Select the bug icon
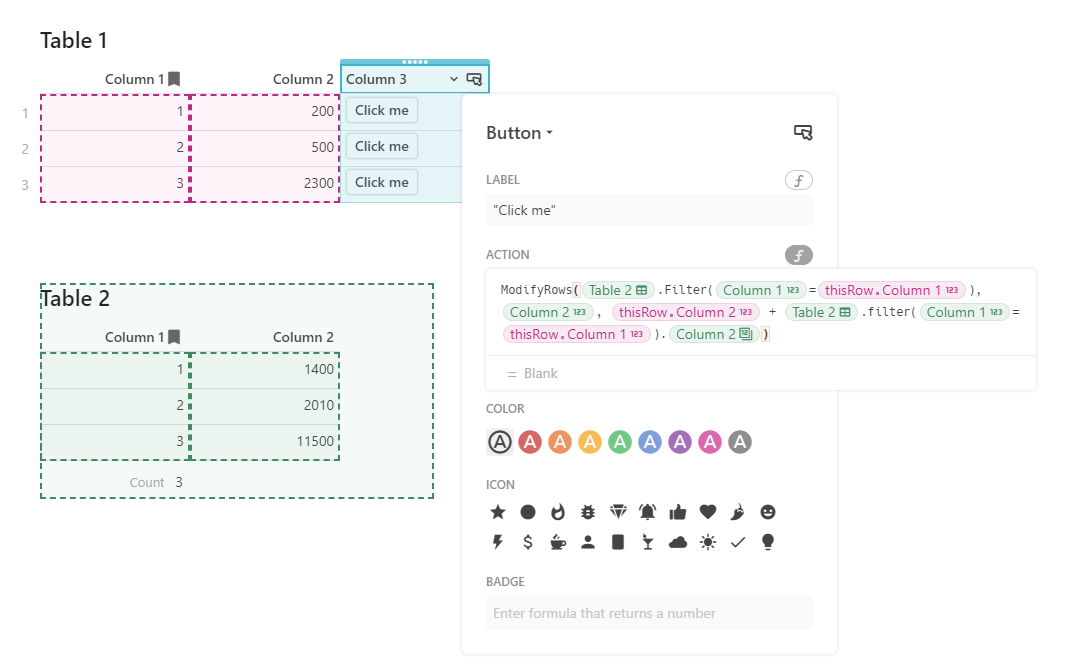The height and width of the screenshot is (670, 1078). tap(588, 512)
